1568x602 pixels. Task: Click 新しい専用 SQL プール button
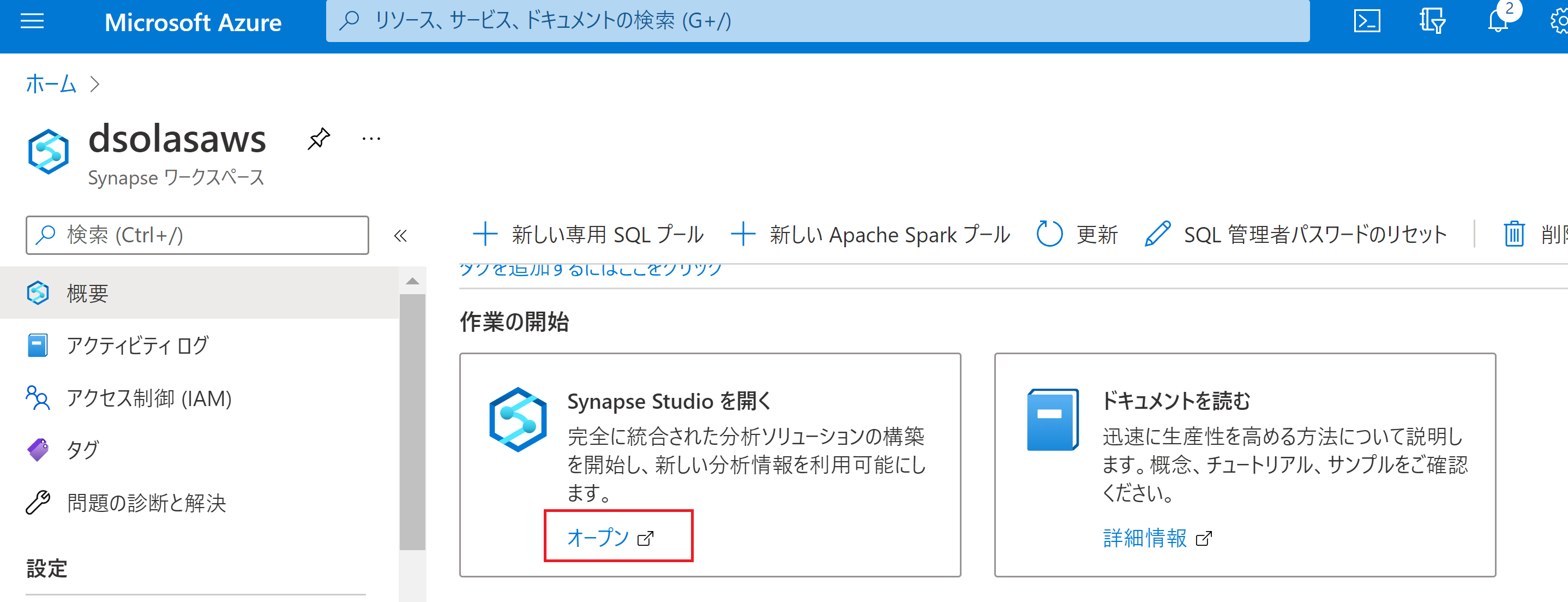588,234
